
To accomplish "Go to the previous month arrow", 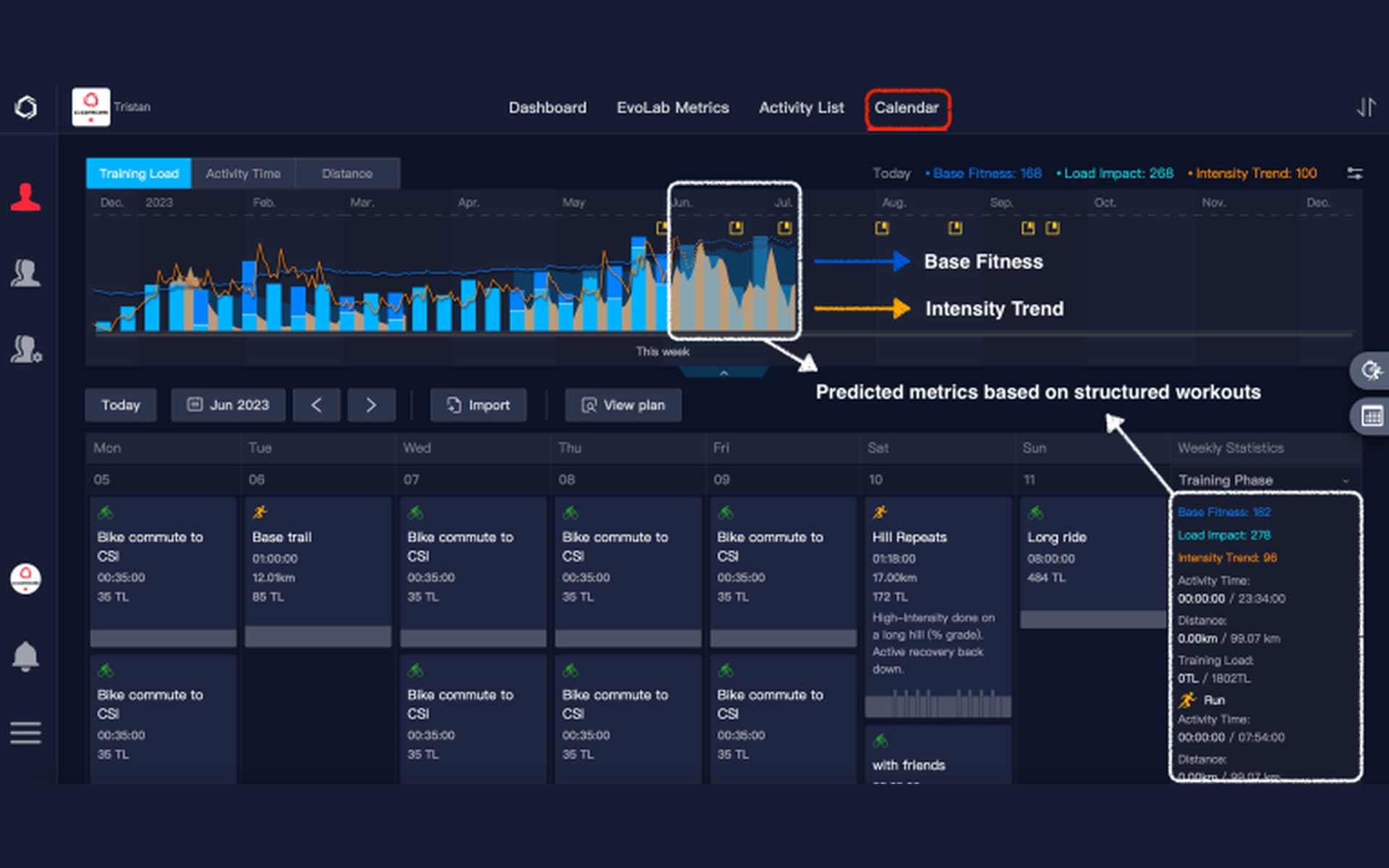I will (x=317, y=405).
